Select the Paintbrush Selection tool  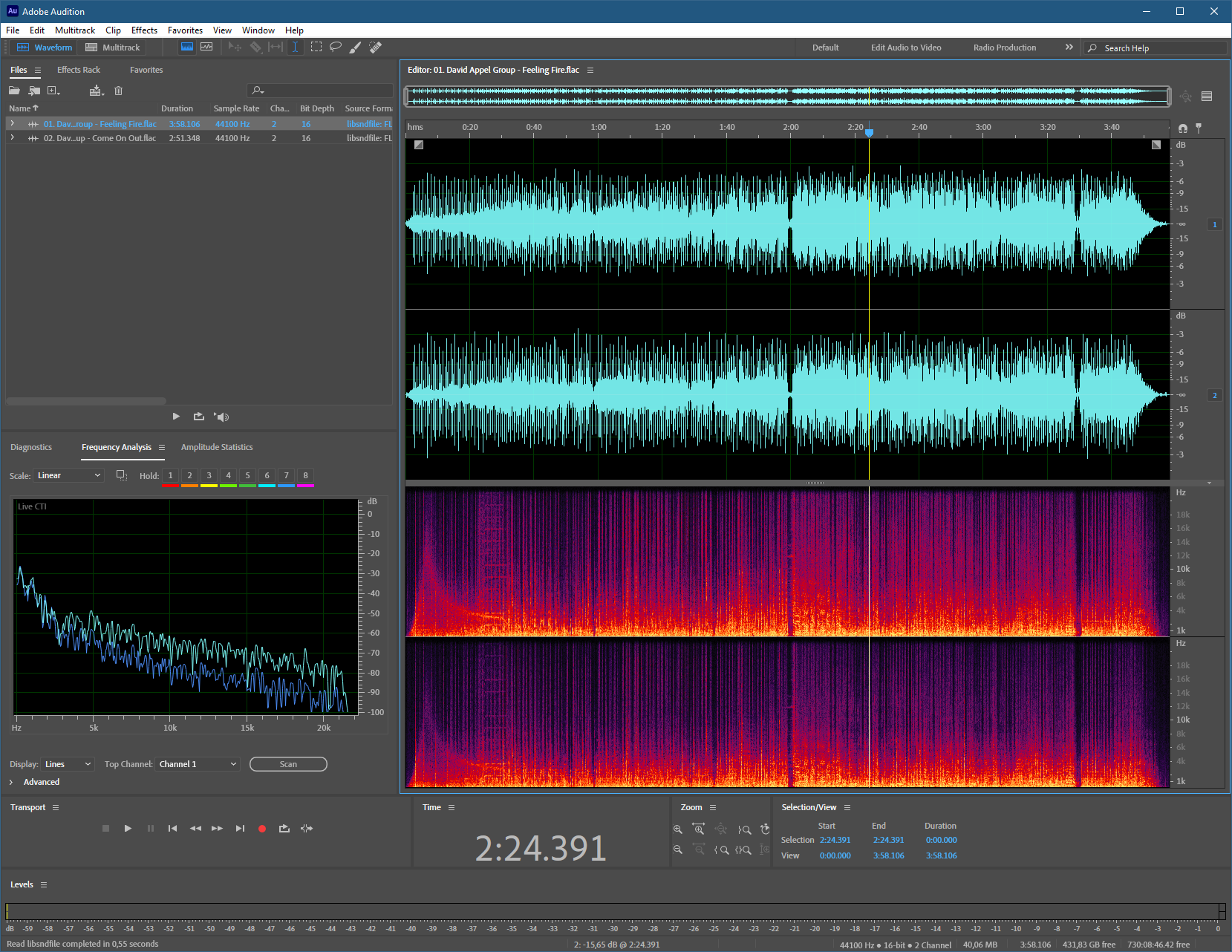point(356,47)
